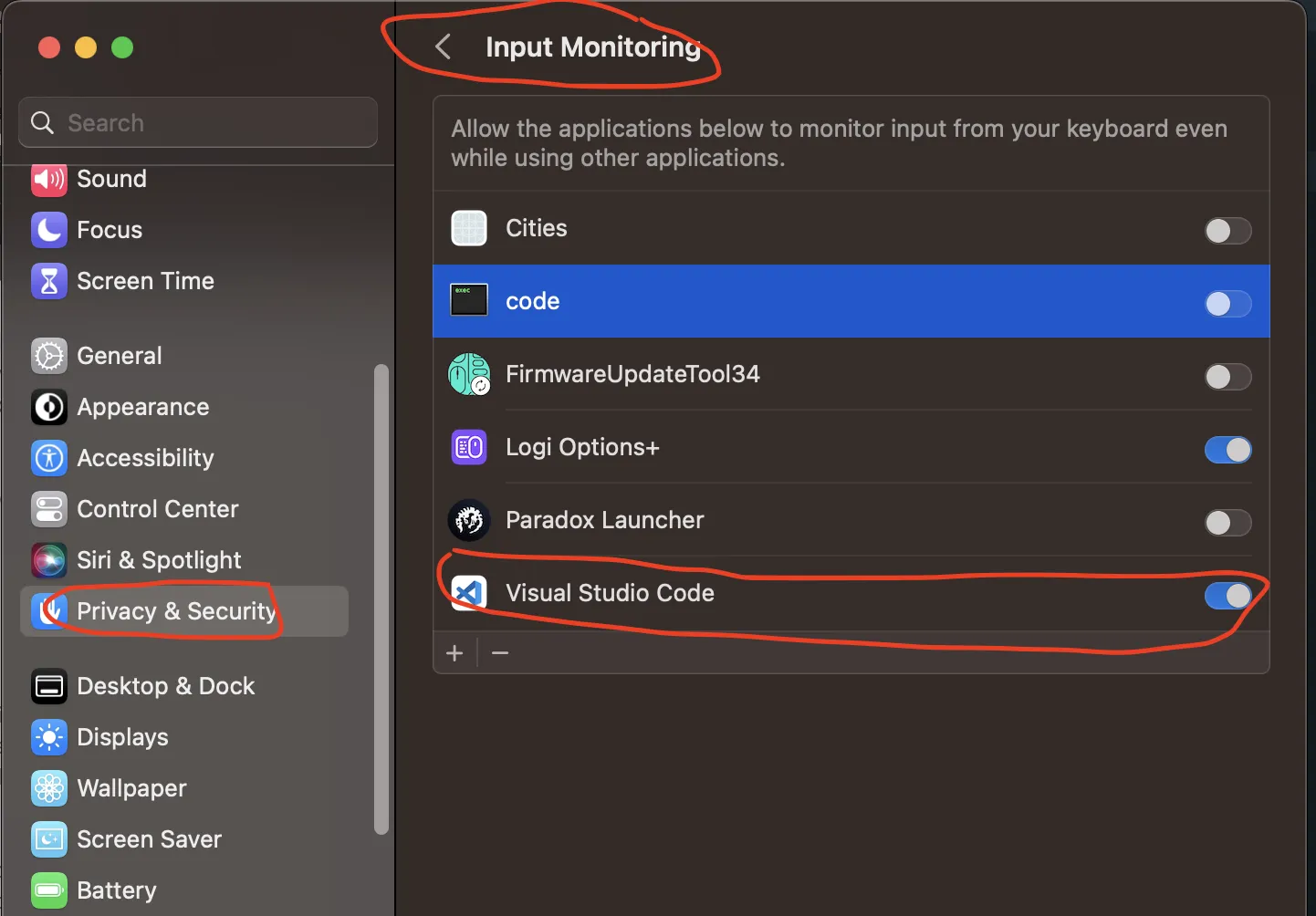The width and height of the screenshot is (1316, 916).
Task: Open Desktop & Dock settings
Action: [x=165, y=686]
